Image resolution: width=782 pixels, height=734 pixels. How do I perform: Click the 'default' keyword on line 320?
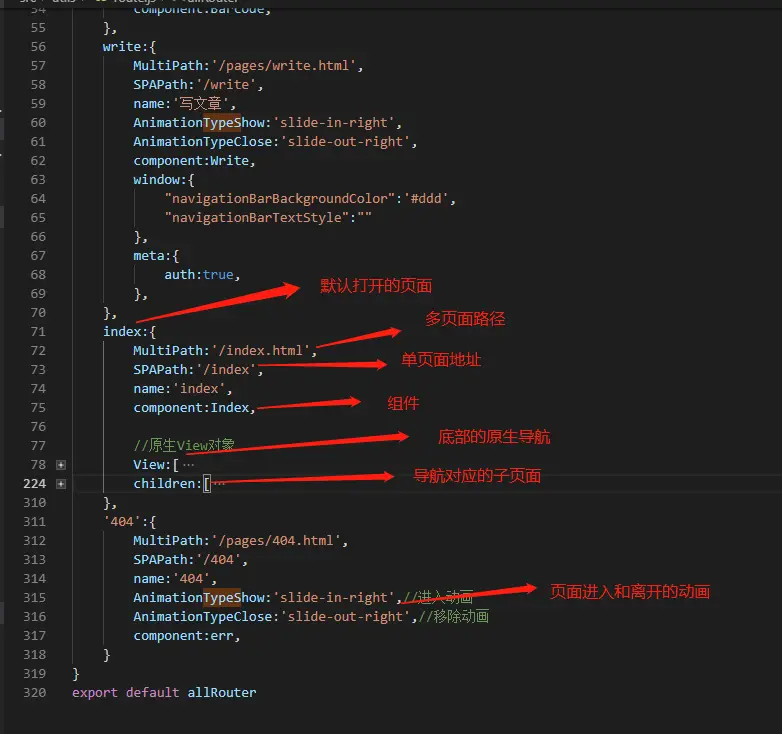click(x=153, y=693)
